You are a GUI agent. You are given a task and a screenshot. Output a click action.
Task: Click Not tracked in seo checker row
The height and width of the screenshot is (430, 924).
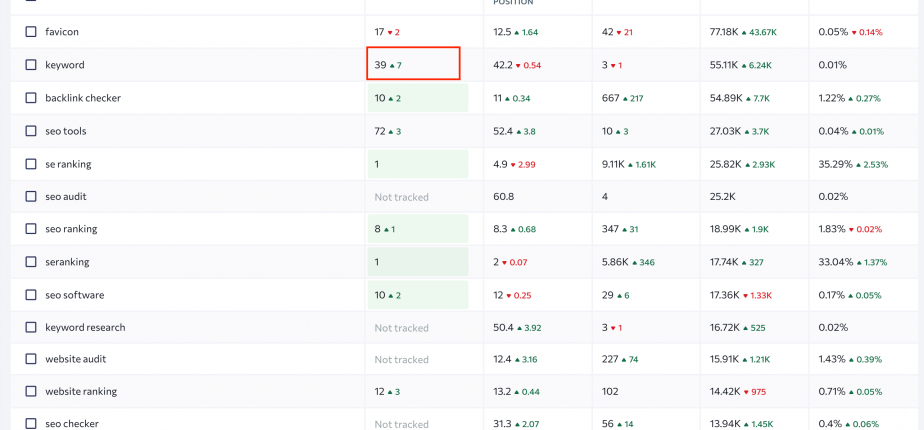pyautogui.click(x=401, y=424)
